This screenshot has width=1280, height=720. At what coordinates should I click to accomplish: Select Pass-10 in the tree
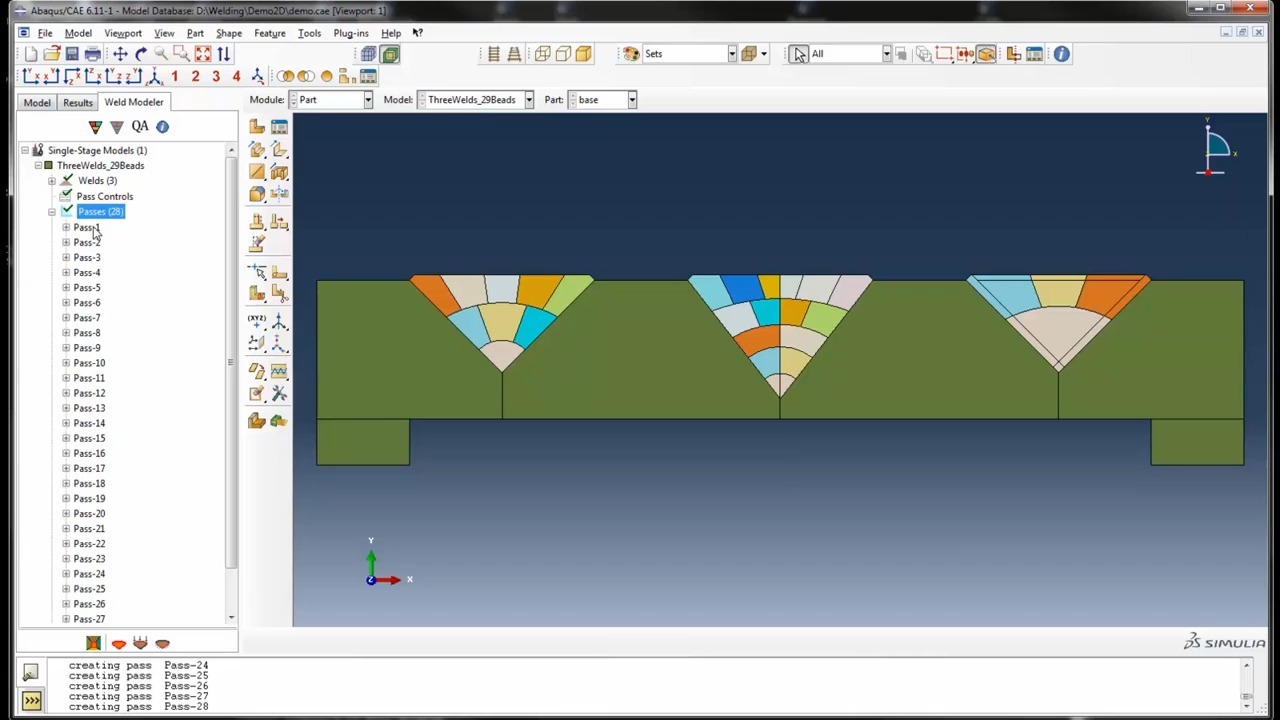tap(89, 363)
